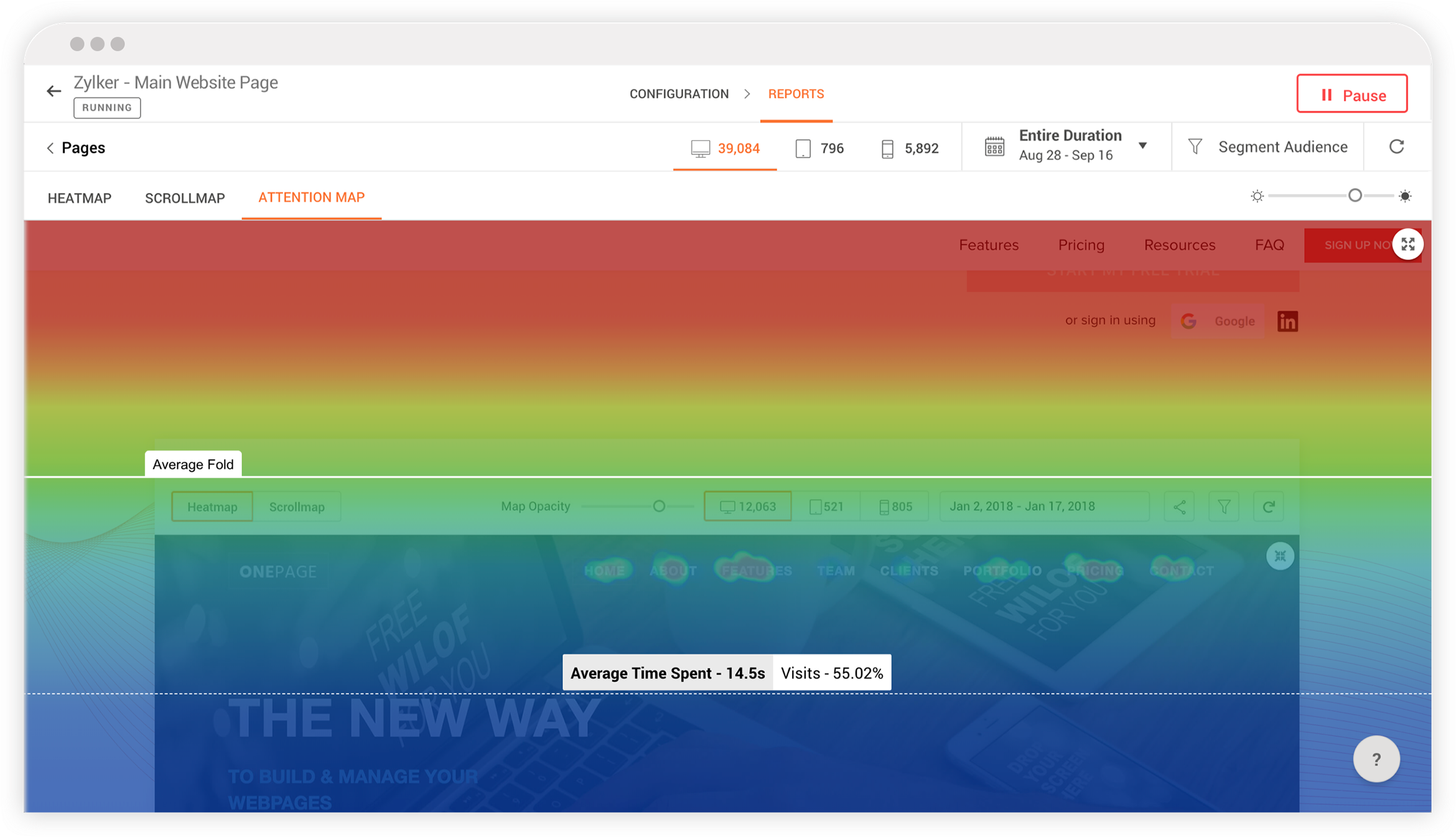Select tablet device view with 796 visits
This screenshot has height=837, width=1456.
coord(819,148)
